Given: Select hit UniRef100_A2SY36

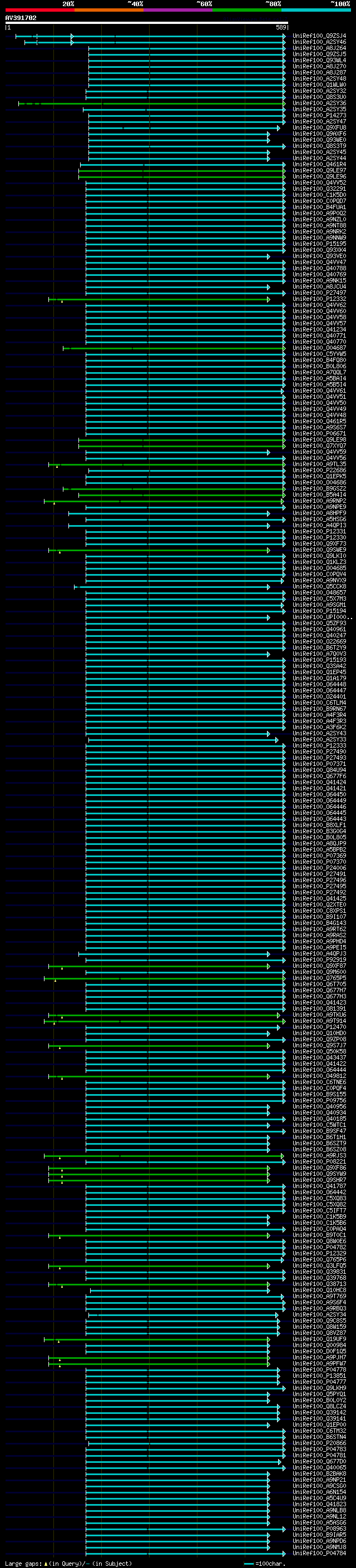Looking at the screenshot, I should pos(319,103).
